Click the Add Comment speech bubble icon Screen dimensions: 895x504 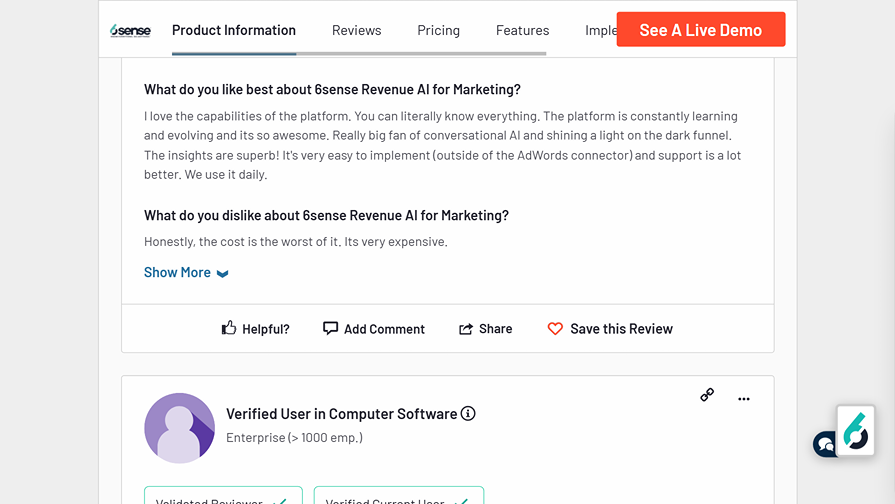pos(330,328)
